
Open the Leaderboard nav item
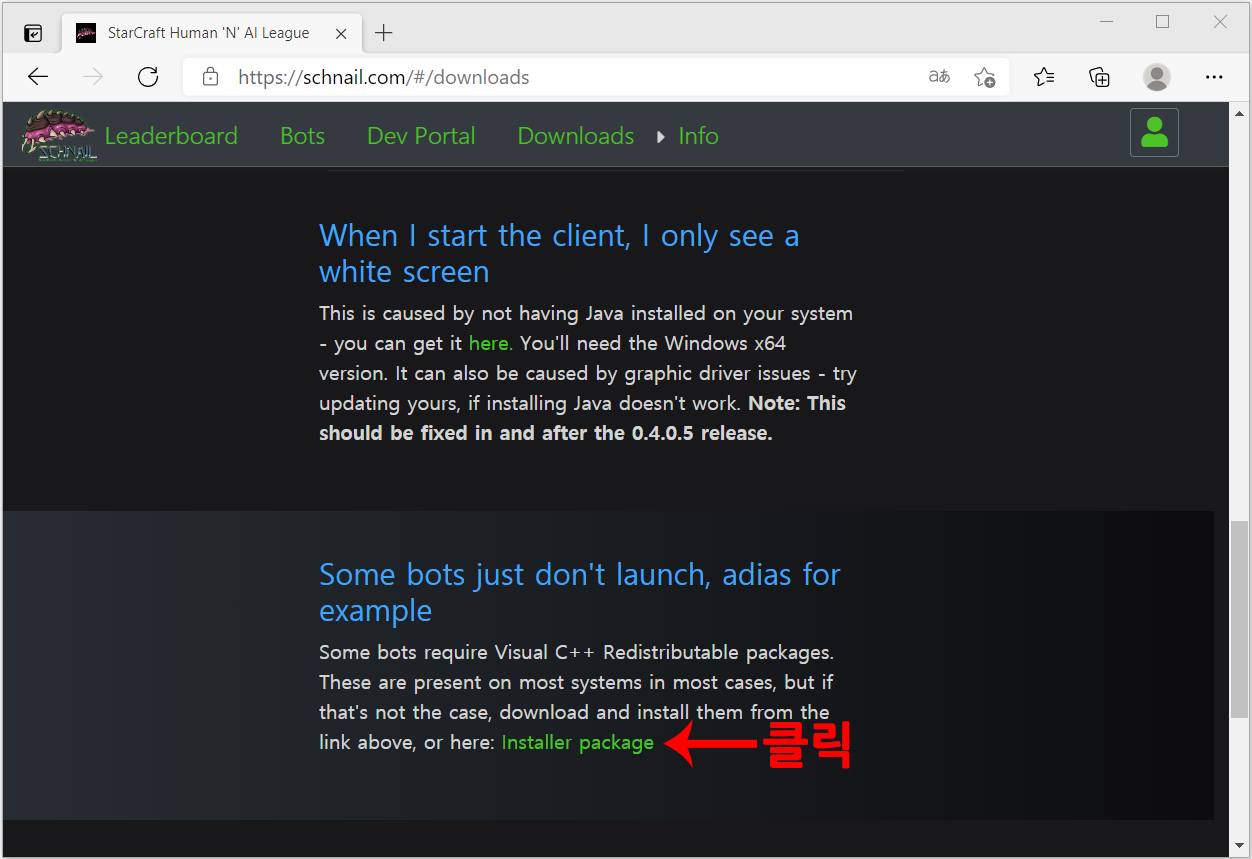pyautogui.click(x=171, y=136)
